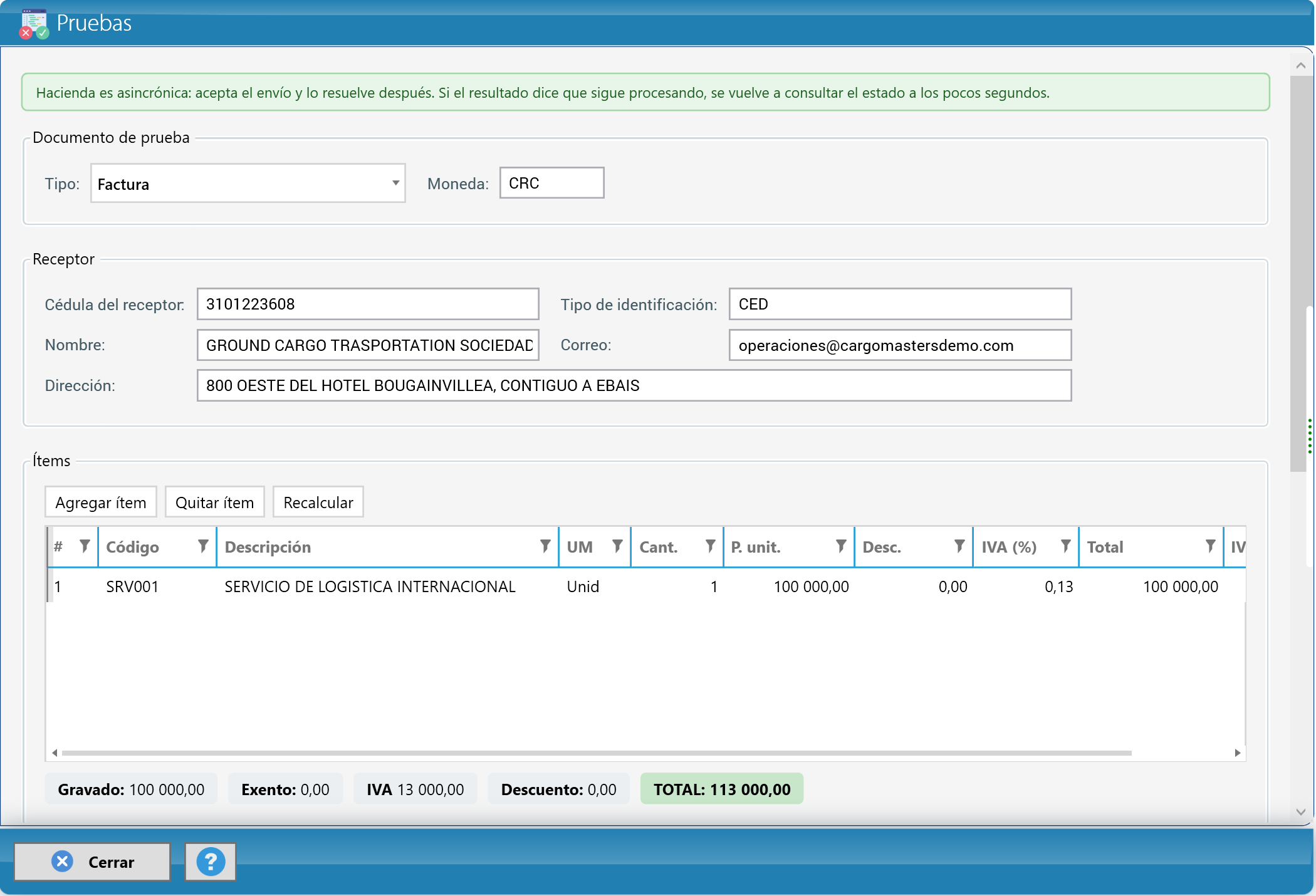Click the IVA 13 000,00 summary

(415, 789)
